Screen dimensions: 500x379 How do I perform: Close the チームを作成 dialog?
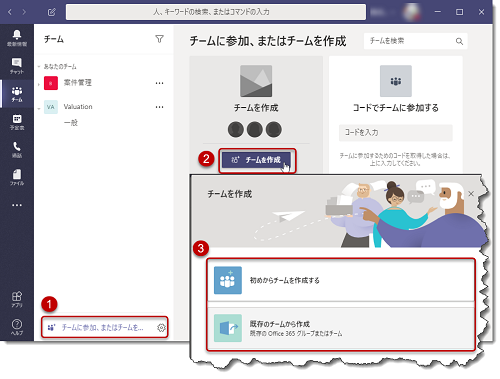(471, 194)
